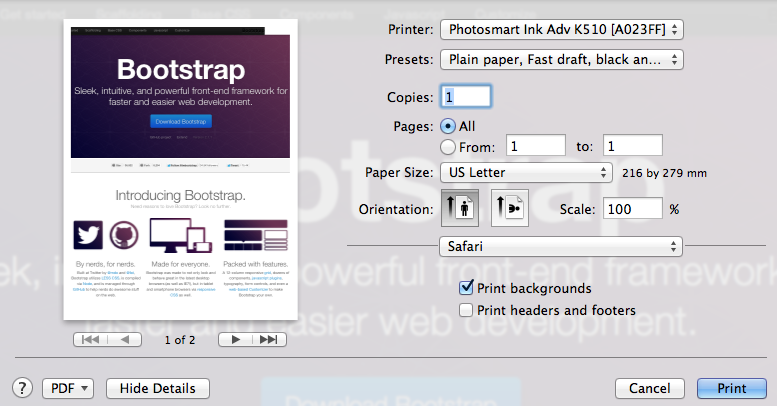The height and width of the screenshot is (406, 777).
Task: Go to next preview page
Action: [x=235, y=340]
